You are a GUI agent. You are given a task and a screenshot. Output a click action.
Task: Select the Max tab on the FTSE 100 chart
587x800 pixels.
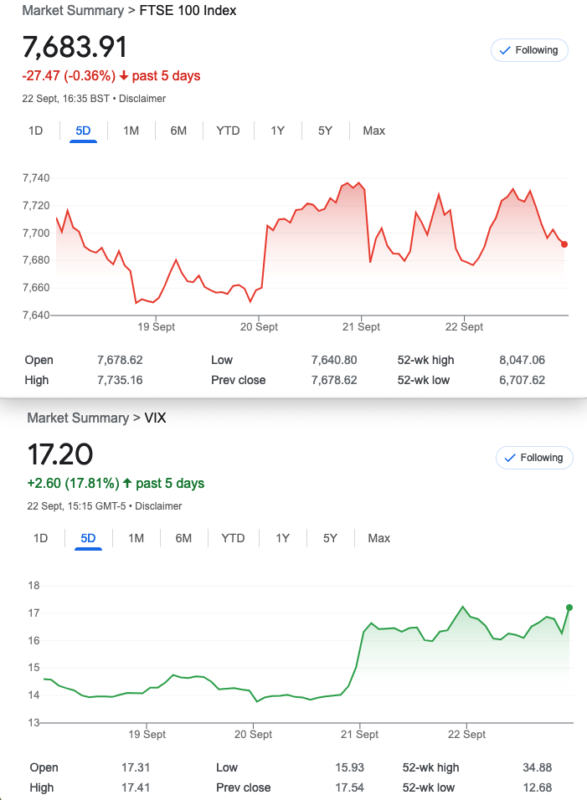coord(374,131)
